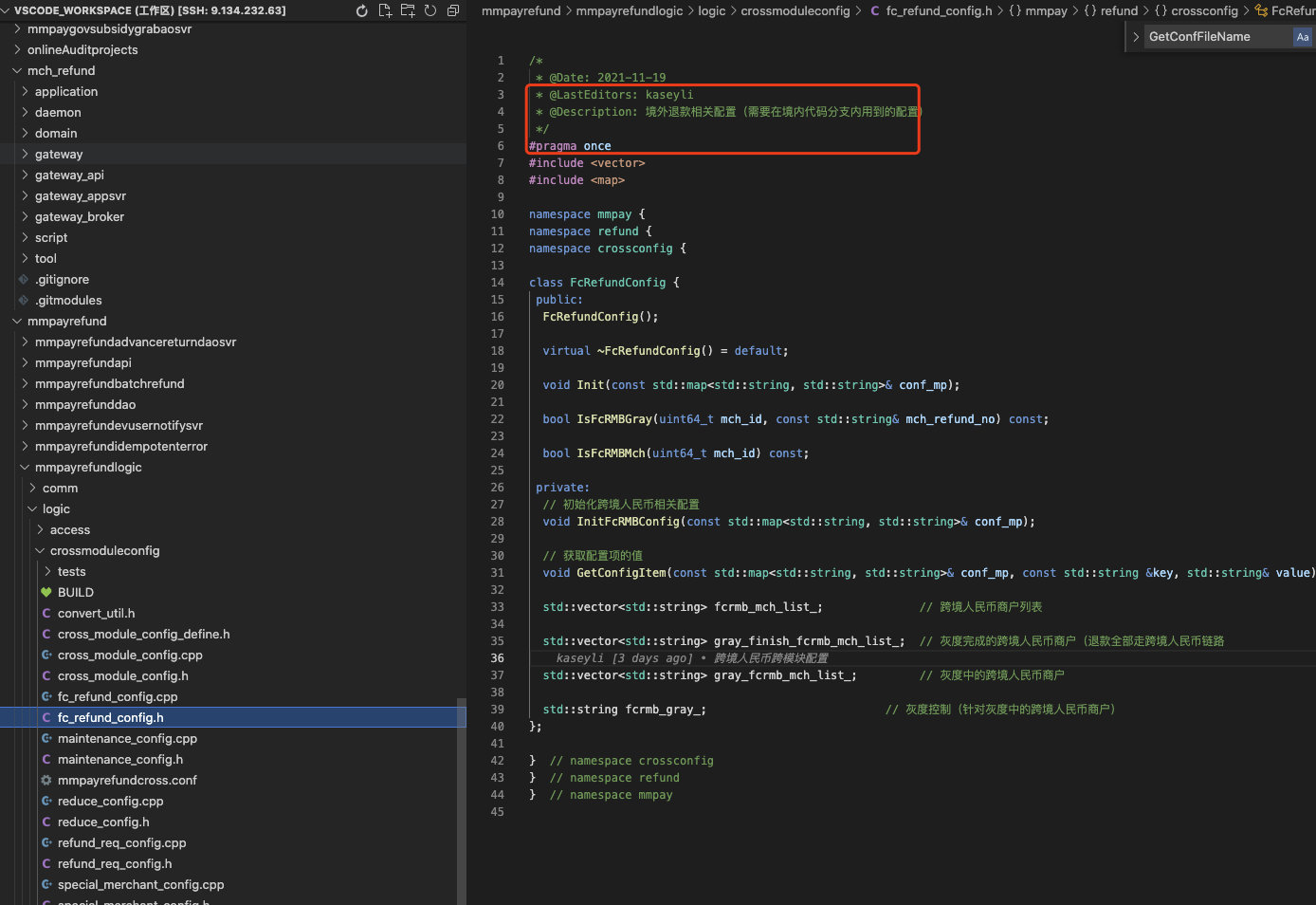The width and height of the screenshot is (1316, 905).
Task: Expand gateway_appsvr folder
Action: [25, 195]
